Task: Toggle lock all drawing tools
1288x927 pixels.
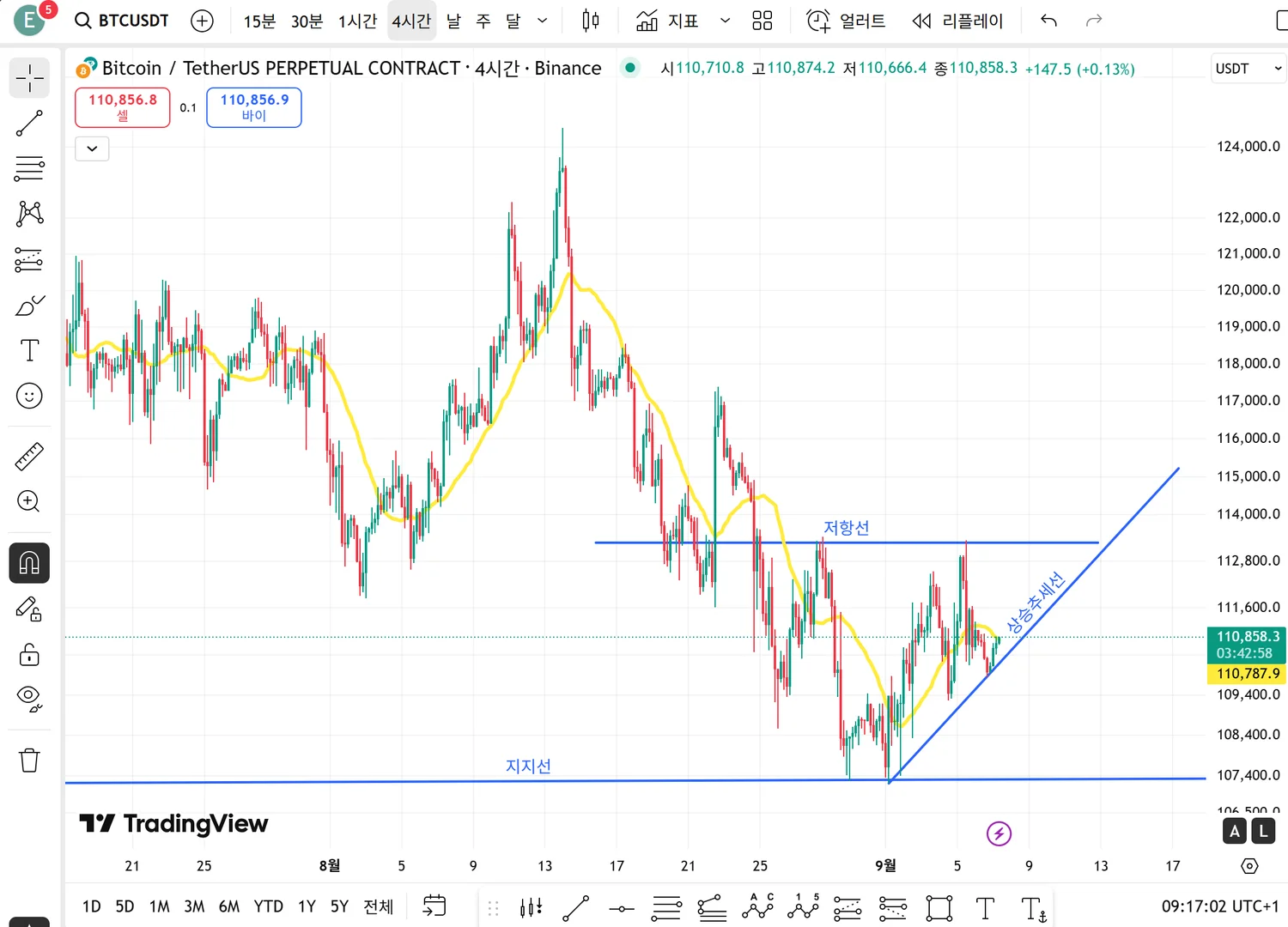Action: [x=29, y=655]
